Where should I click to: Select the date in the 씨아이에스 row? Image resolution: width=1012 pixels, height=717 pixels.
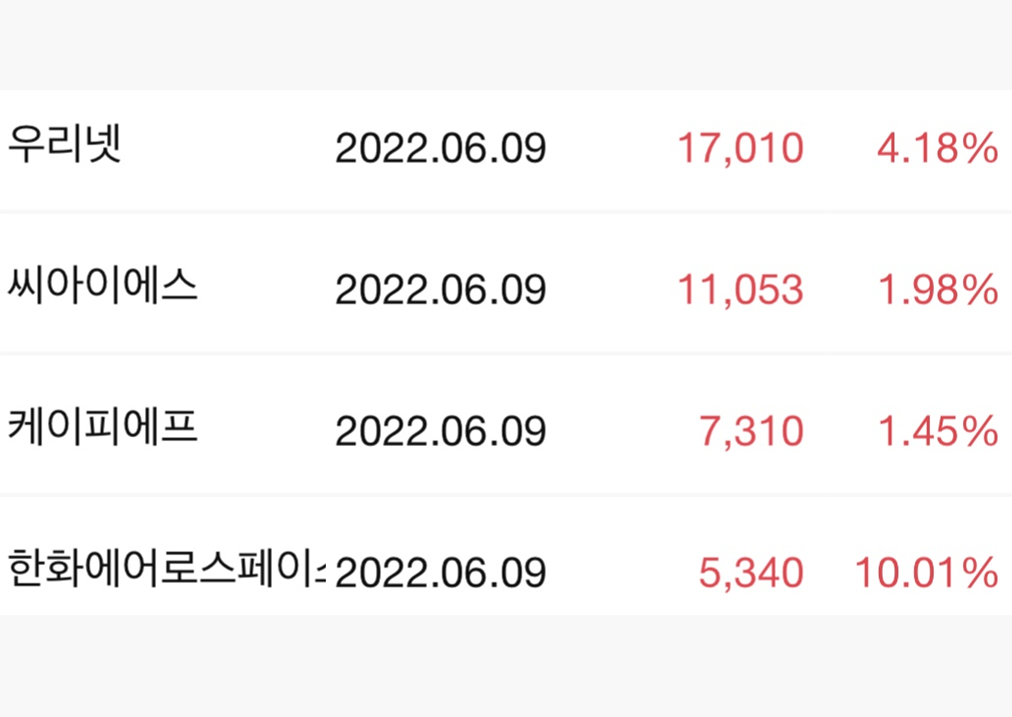tap(440, 290)
